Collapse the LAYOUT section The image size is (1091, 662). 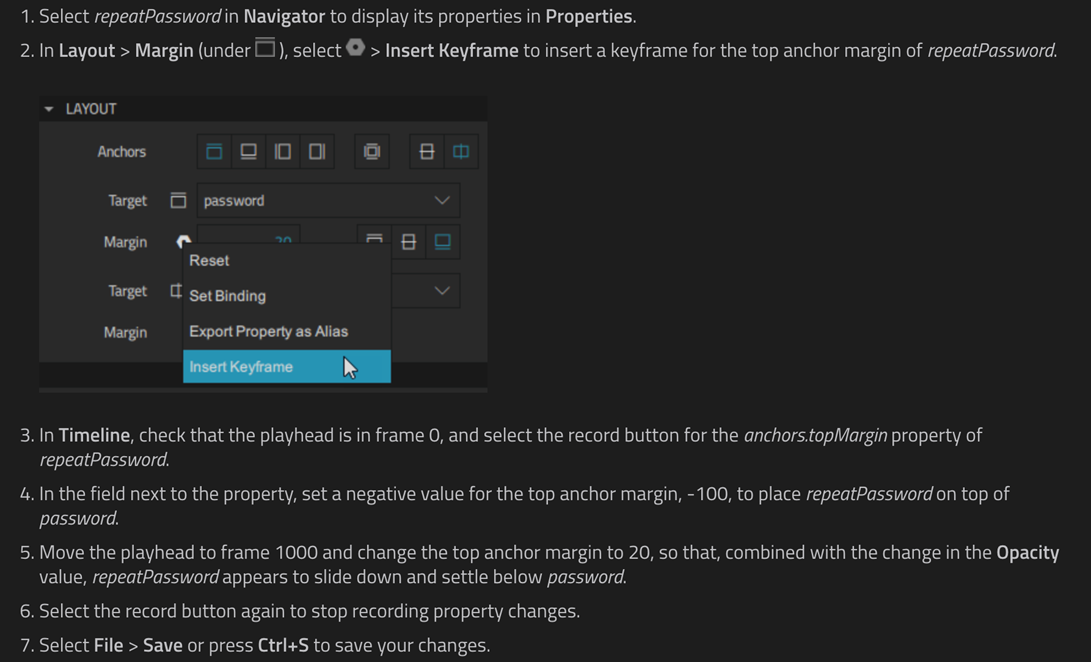click(49, 109)
